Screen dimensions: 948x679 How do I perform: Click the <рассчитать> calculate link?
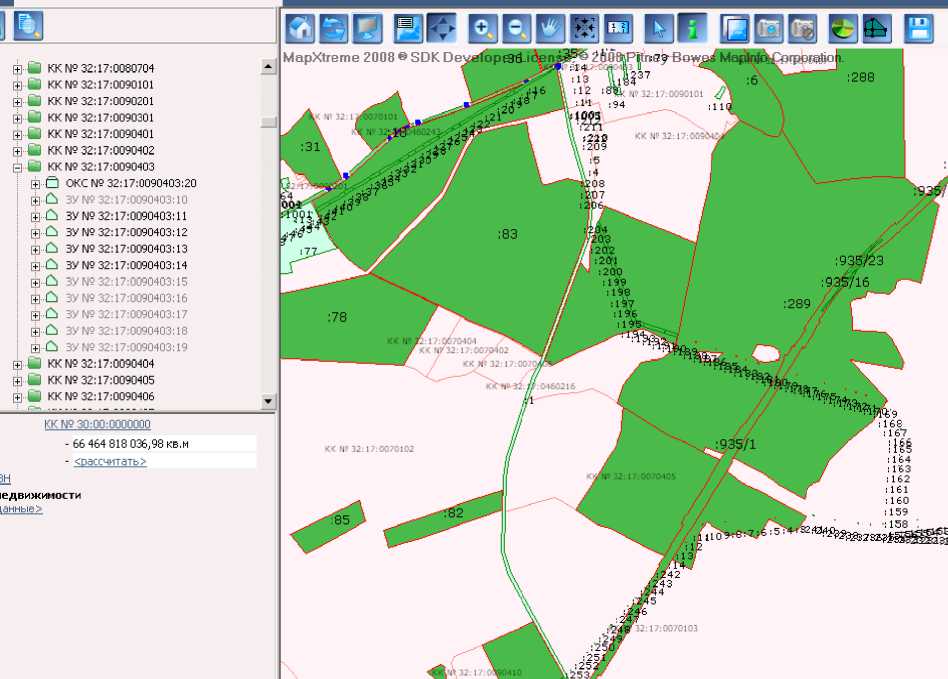point(110,462)
